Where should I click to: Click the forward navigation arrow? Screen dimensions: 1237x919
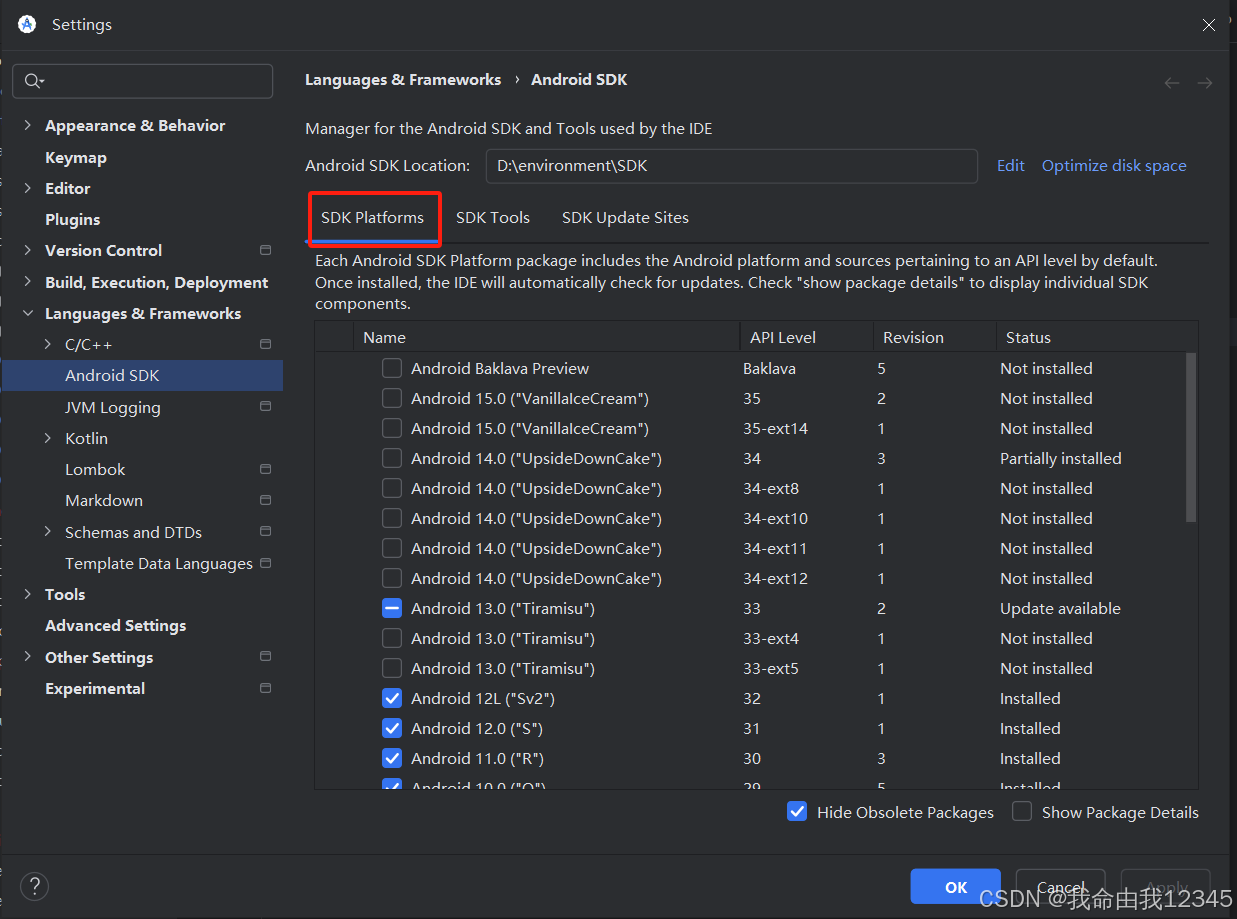1205,83
